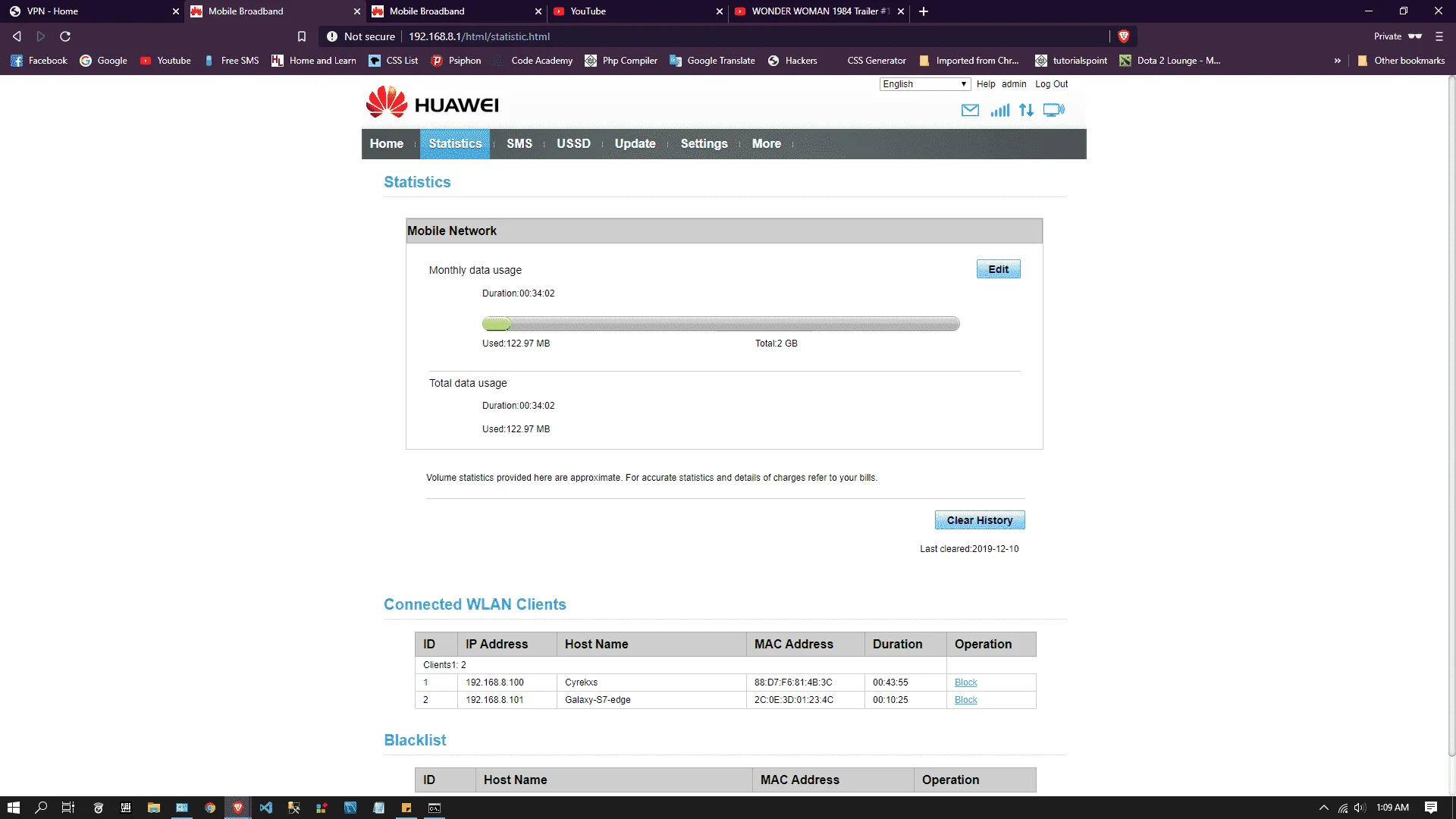This screenshot has height=819, width=1456.
Task: Go back with browser back arrow
Action: pos(17,36)
